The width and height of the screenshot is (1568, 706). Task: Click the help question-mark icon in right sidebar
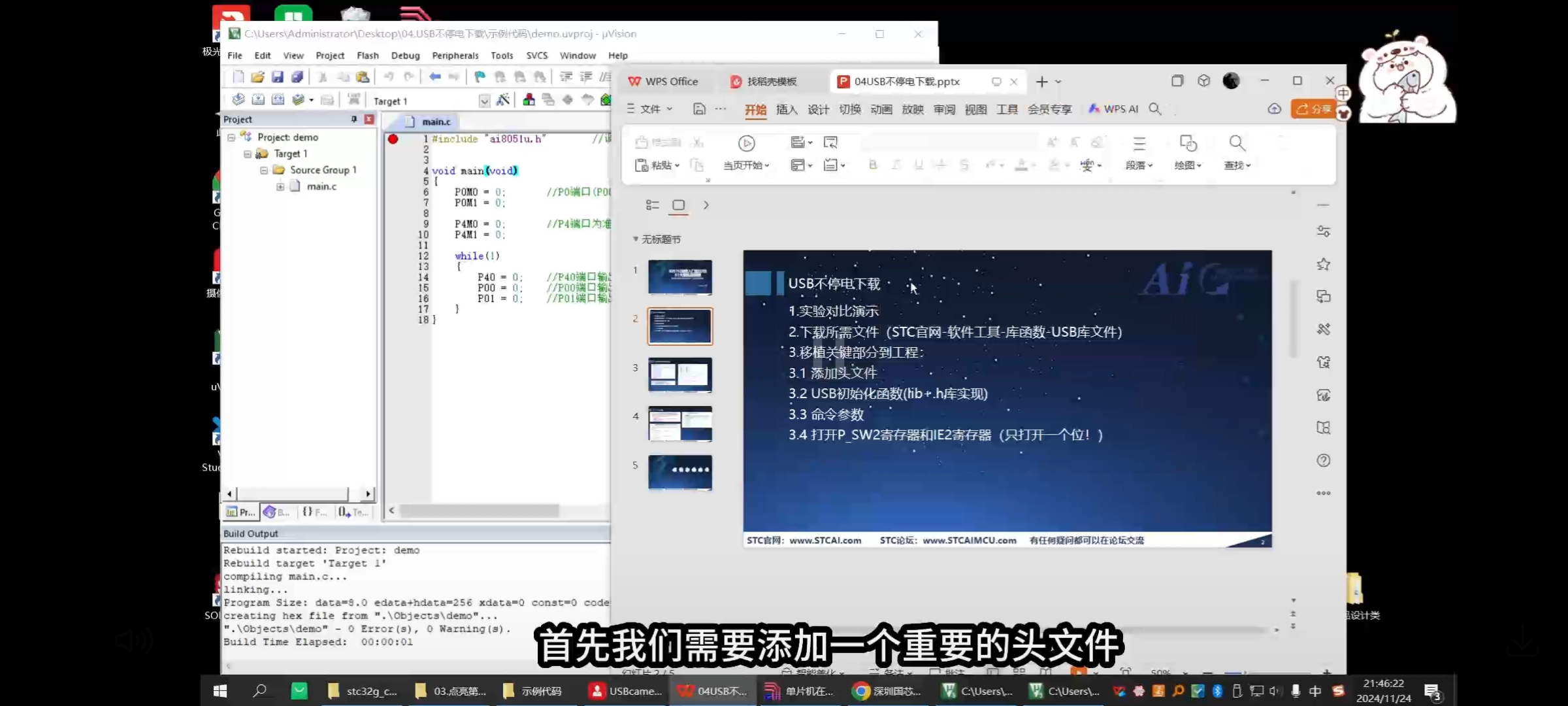point(1323,460)
